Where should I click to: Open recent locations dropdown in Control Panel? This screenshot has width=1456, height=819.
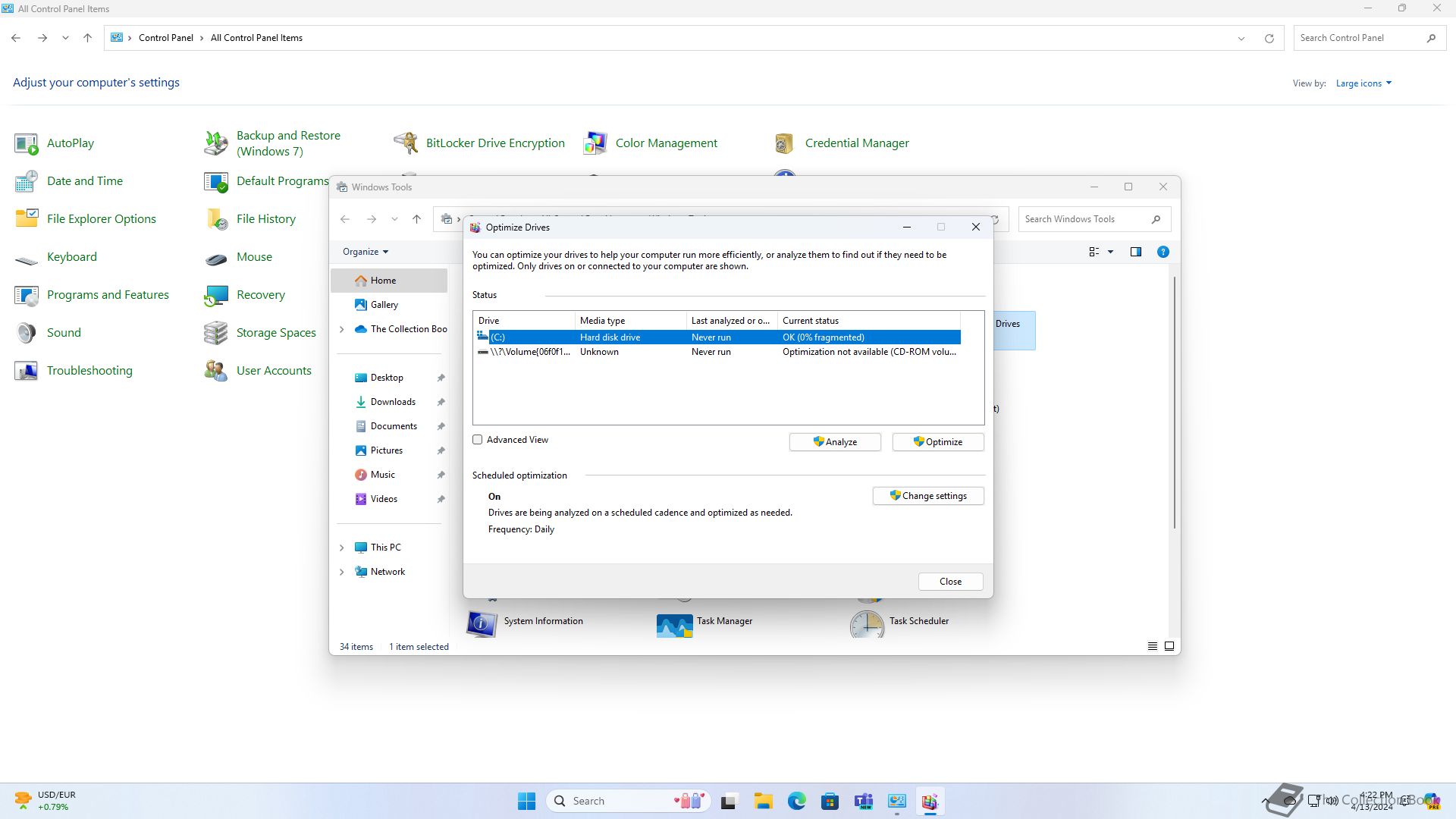(65, 38)
